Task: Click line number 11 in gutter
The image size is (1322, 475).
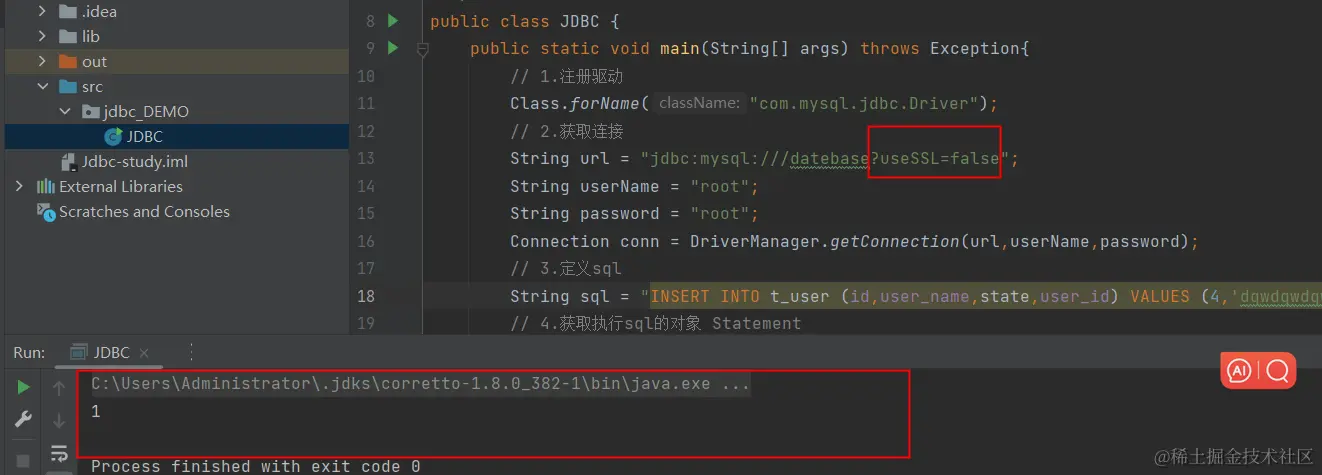Action: [x=365, y=103]
